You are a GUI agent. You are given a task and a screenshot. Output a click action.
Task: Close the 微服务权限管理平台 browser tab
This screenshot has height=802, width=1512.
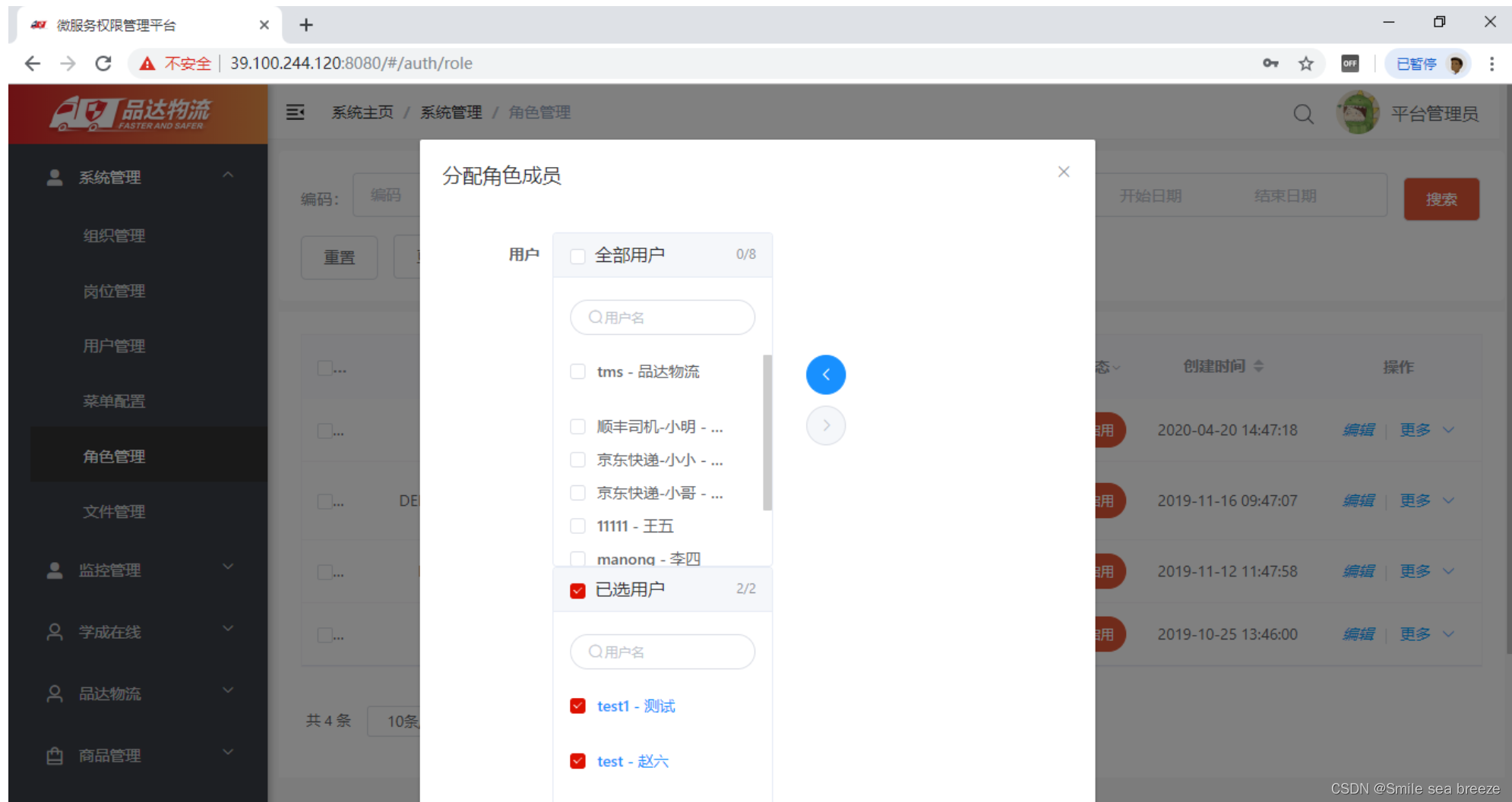(x=264, y=25)
